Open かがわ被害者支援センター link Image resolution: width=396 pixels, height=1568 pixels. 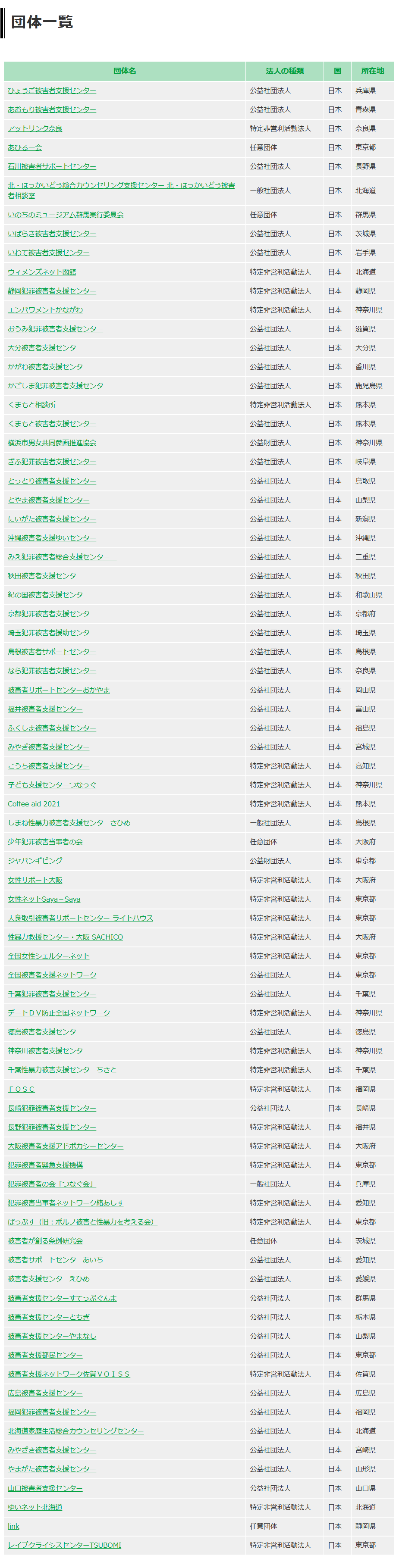(x=49, y=366)
